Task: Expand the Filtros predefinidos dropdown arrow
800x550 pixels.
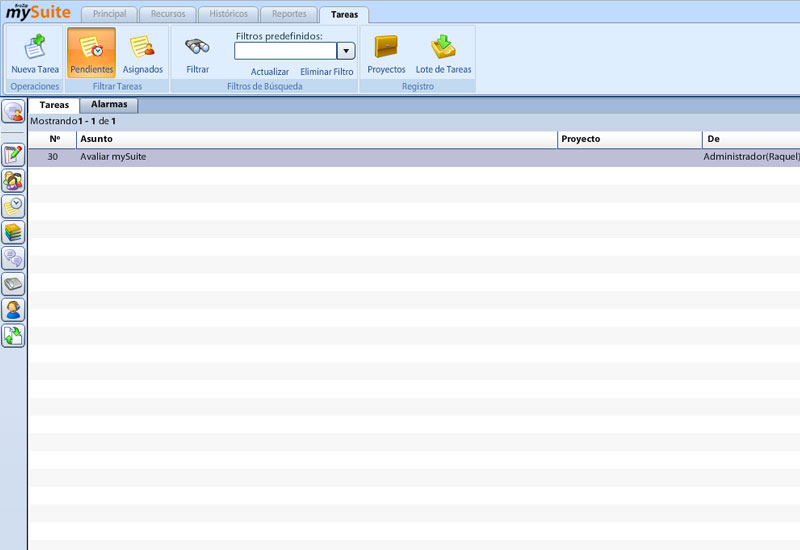Action: point(346,51)
